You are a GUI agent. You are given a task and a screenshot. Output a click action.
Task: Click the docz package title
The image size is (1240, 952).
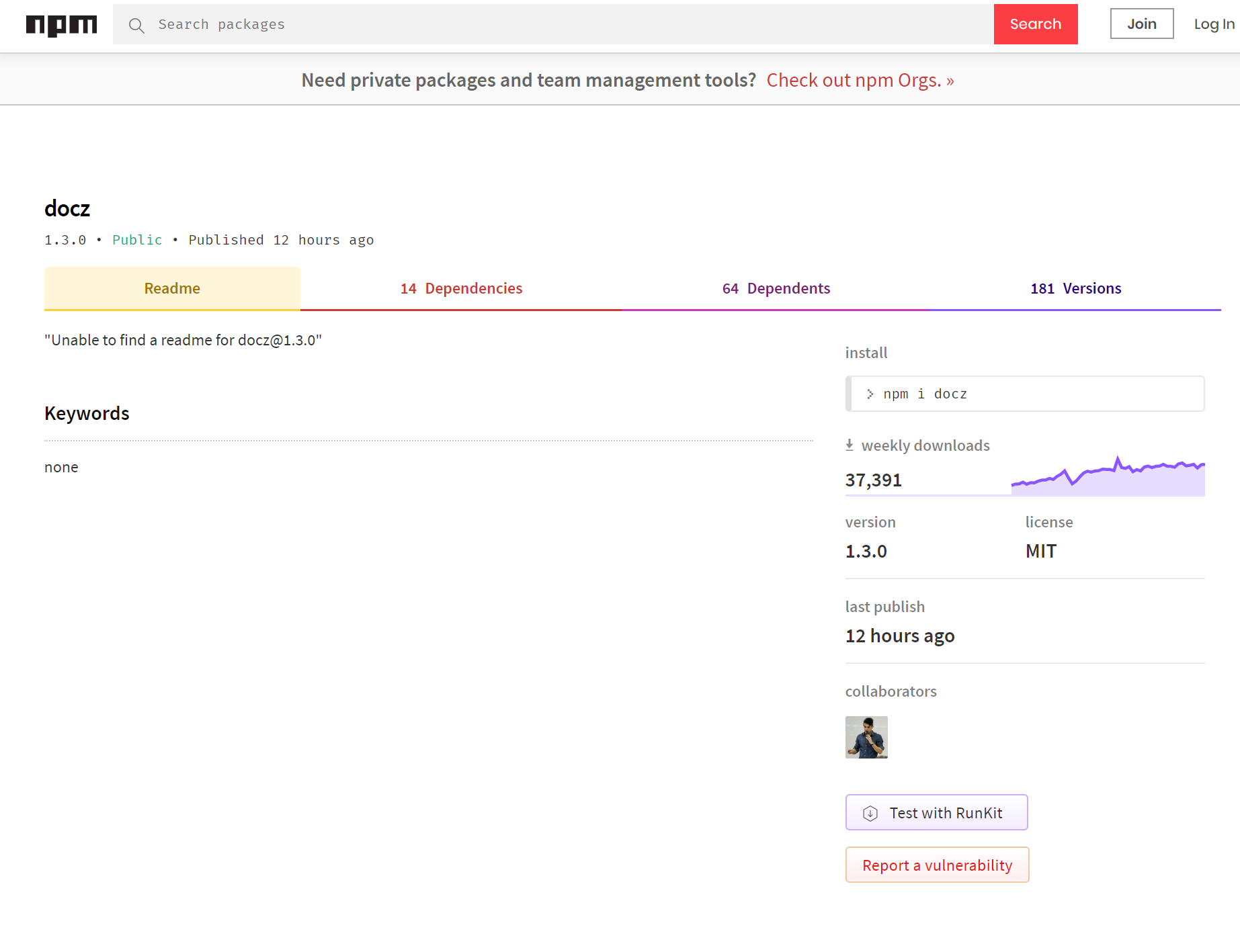coord(67,208)
